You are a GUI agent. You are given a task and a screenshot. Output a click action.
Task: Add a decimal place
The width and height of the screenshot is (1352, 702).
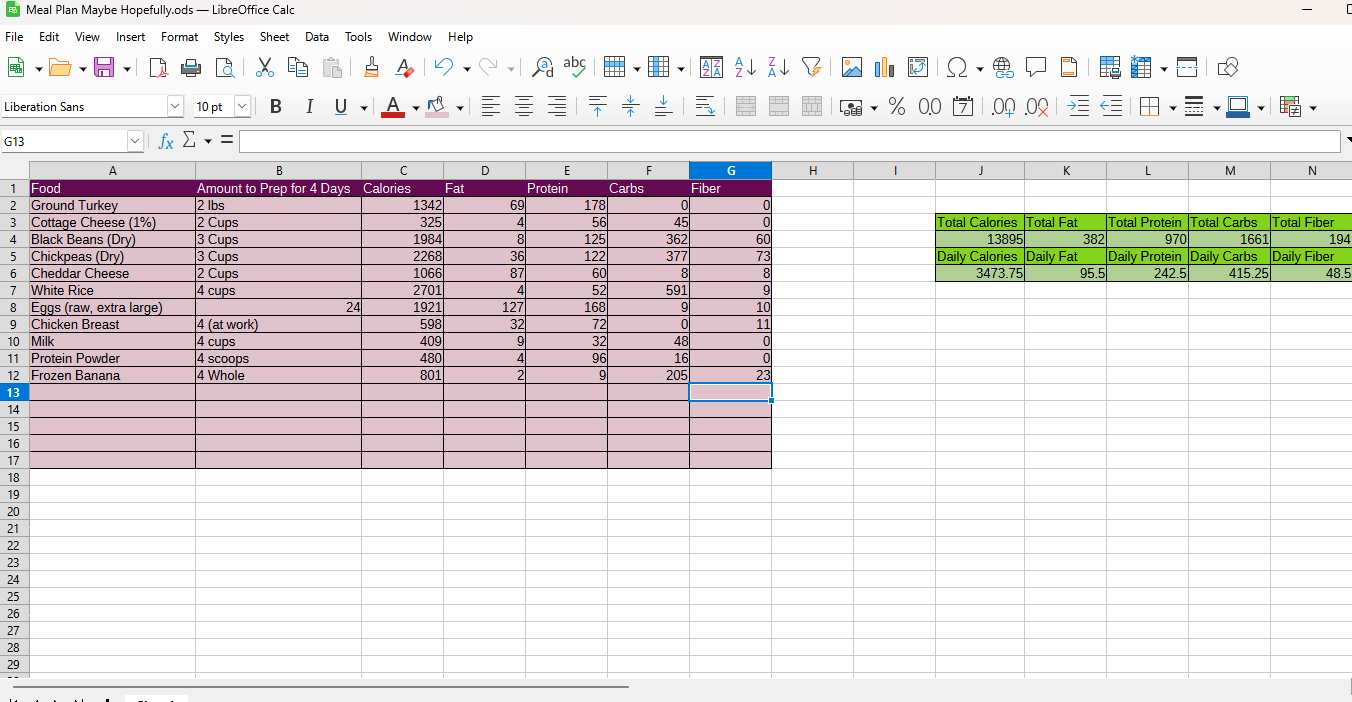(x=1004, y=106)
